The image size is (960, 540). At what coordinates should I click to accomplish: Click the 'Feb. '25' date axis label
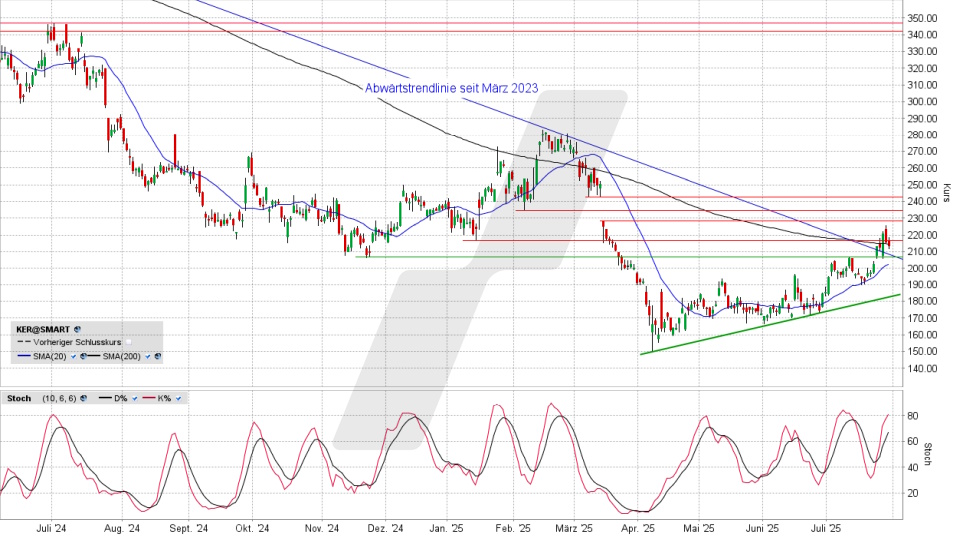tap(513, 528)
